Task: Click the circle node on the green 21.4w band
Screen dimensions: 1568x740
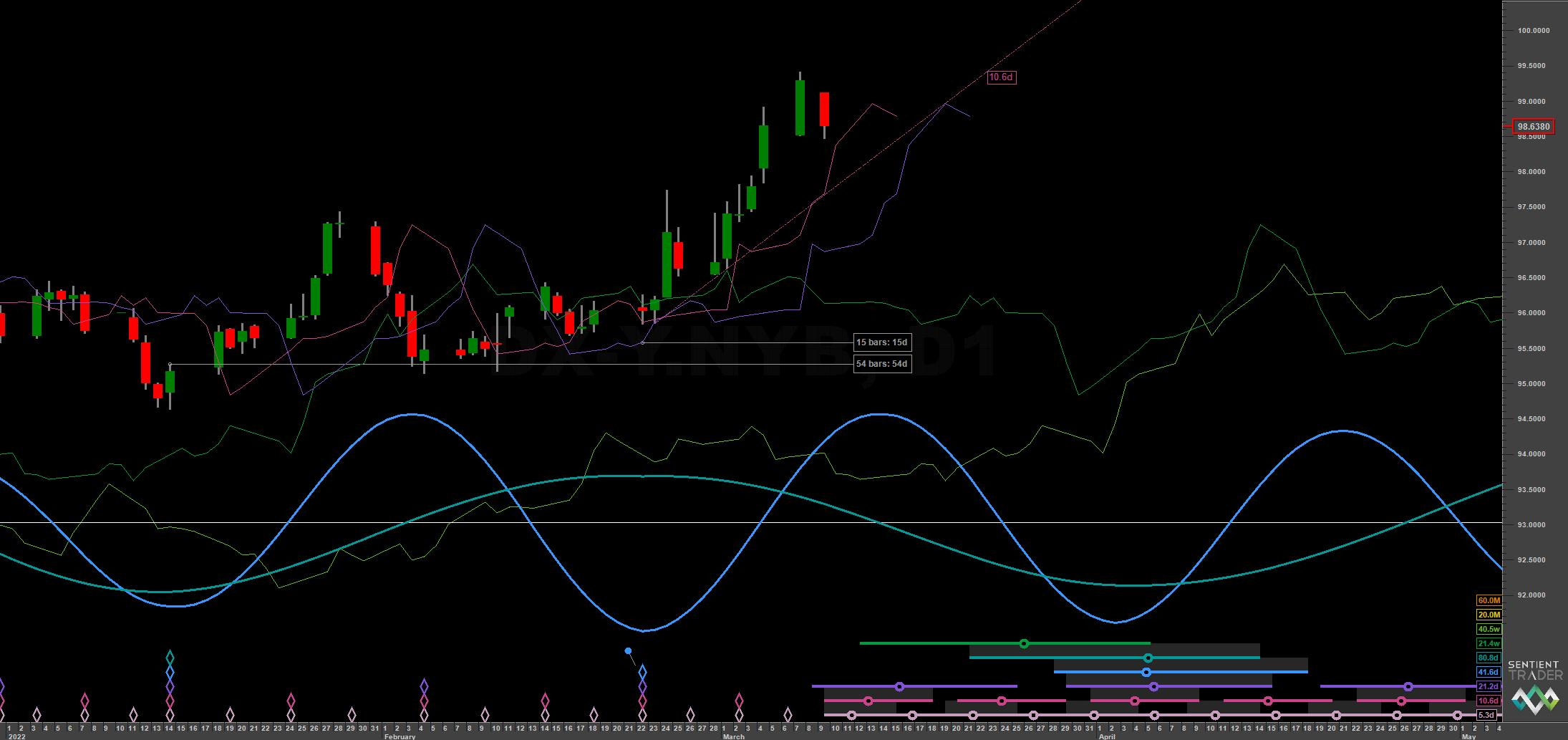Action: tap(1024, 643)
